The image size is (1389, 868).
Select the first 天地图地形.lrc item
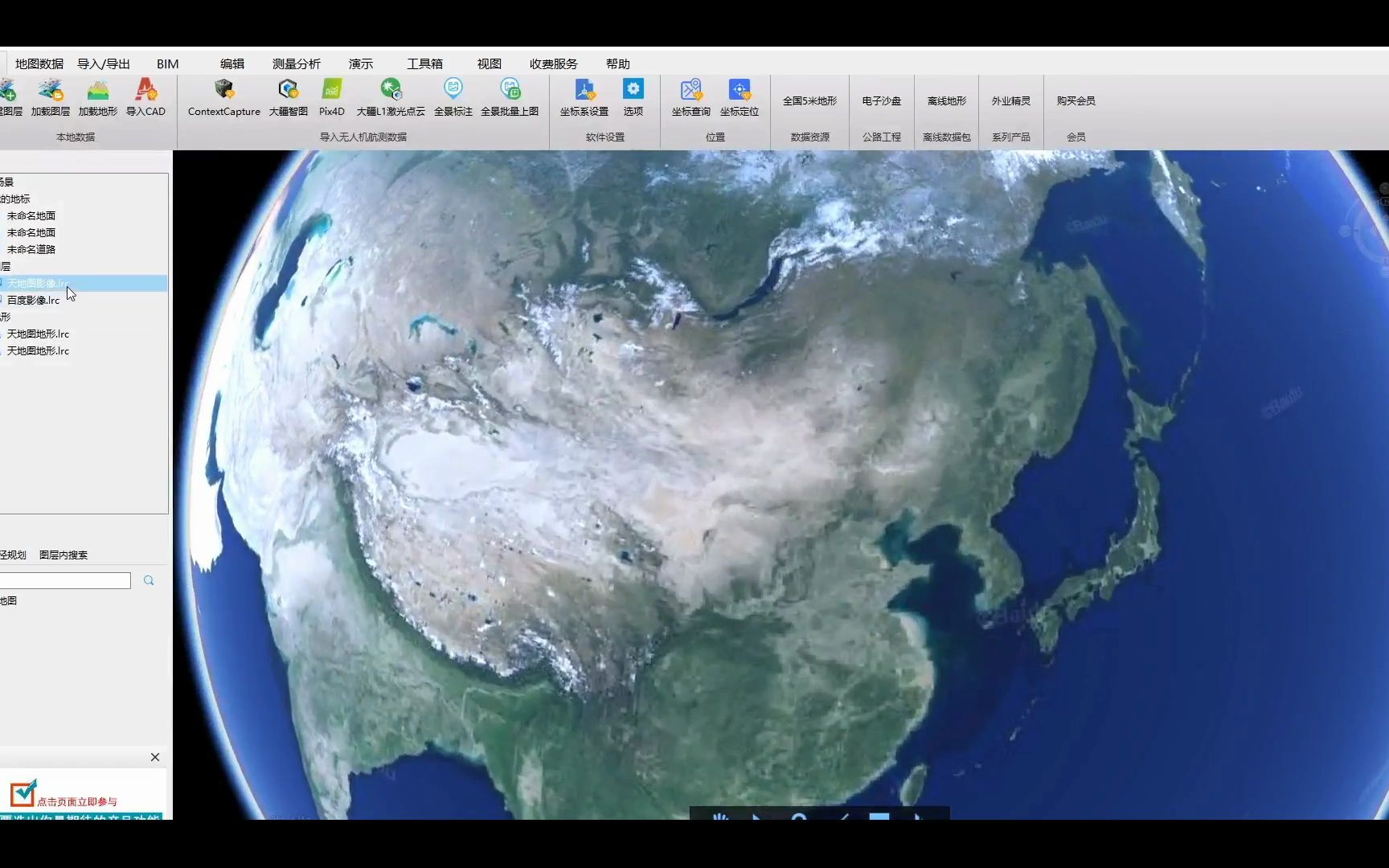38,334
